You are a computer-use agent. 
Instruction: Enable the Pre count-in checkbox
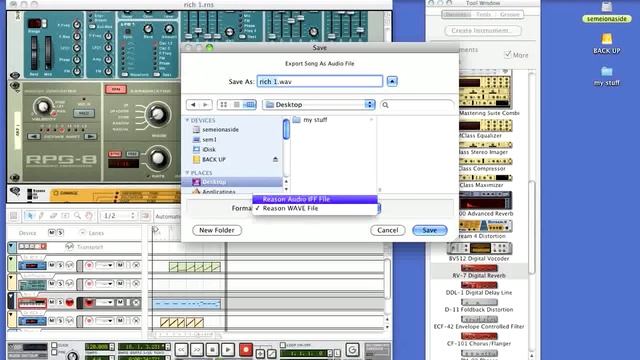coord(54,352)
